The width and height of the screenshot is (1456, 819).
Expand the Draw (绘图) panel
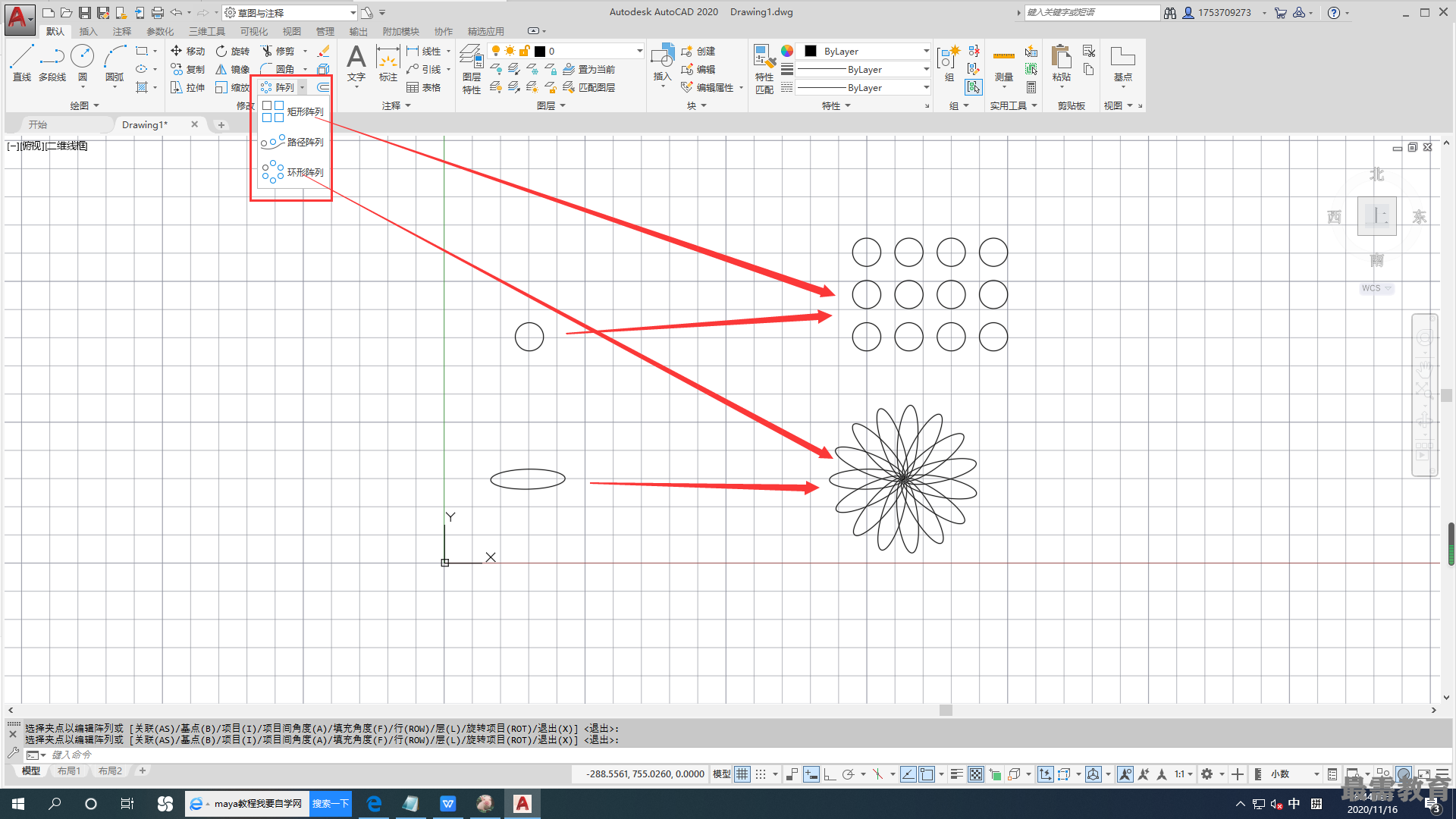[84, 105]
